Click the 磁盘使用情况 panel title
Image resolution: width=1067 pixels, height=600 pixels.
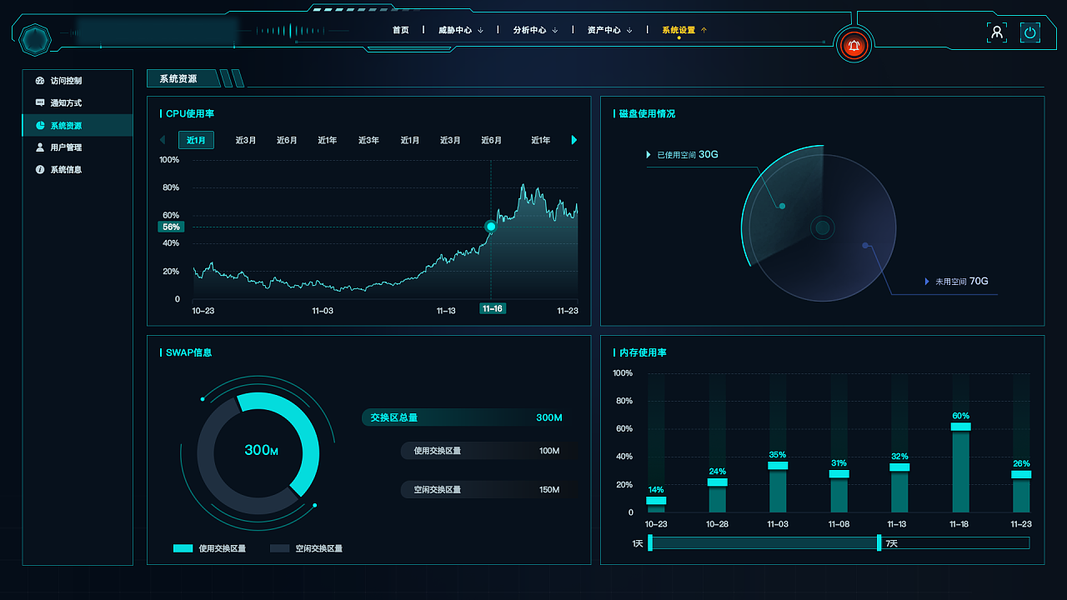[x=646, y=114]
